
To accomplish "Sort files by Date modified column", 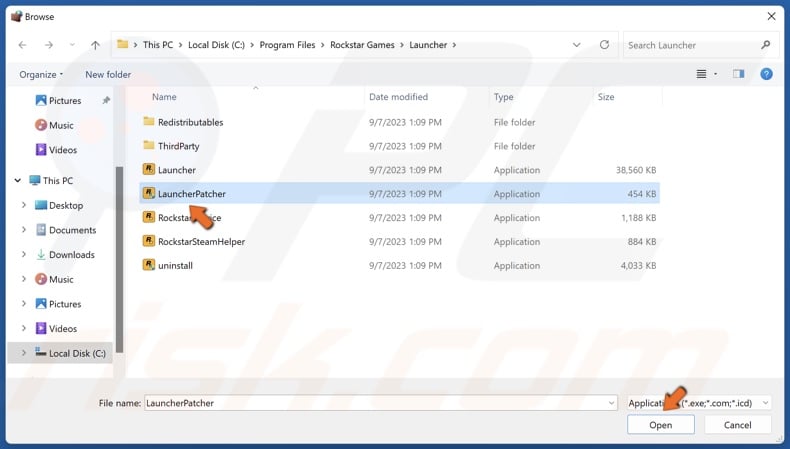I will [398, 97].
